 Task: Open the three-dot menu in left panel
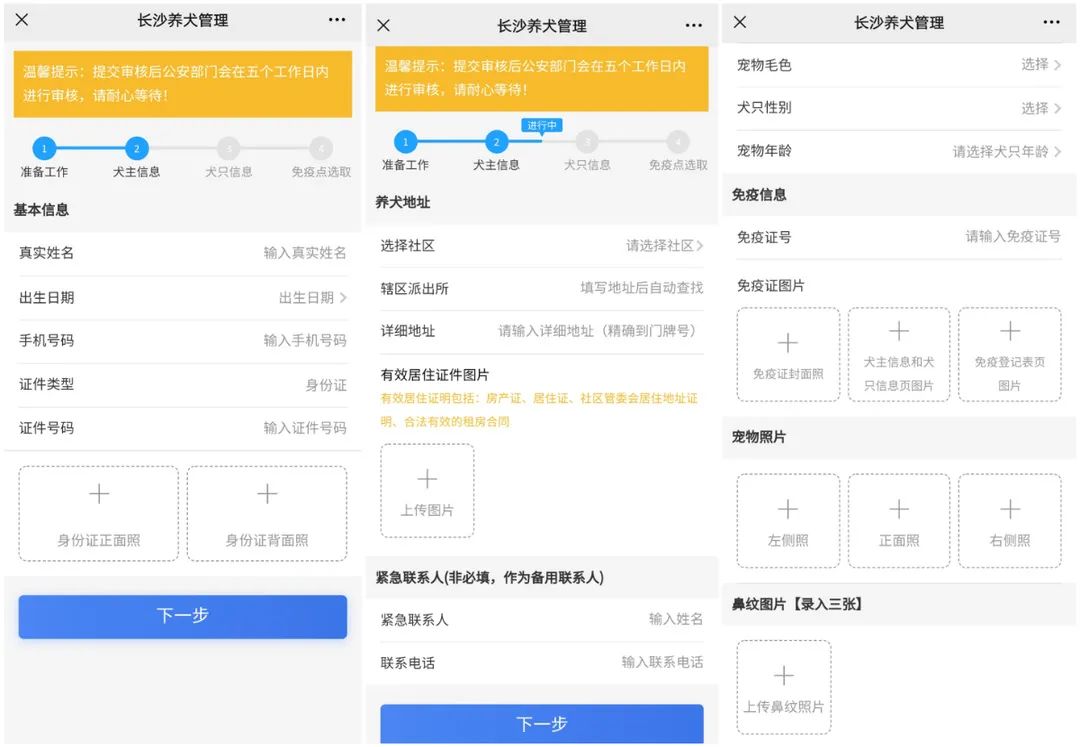tap(337, 19)
